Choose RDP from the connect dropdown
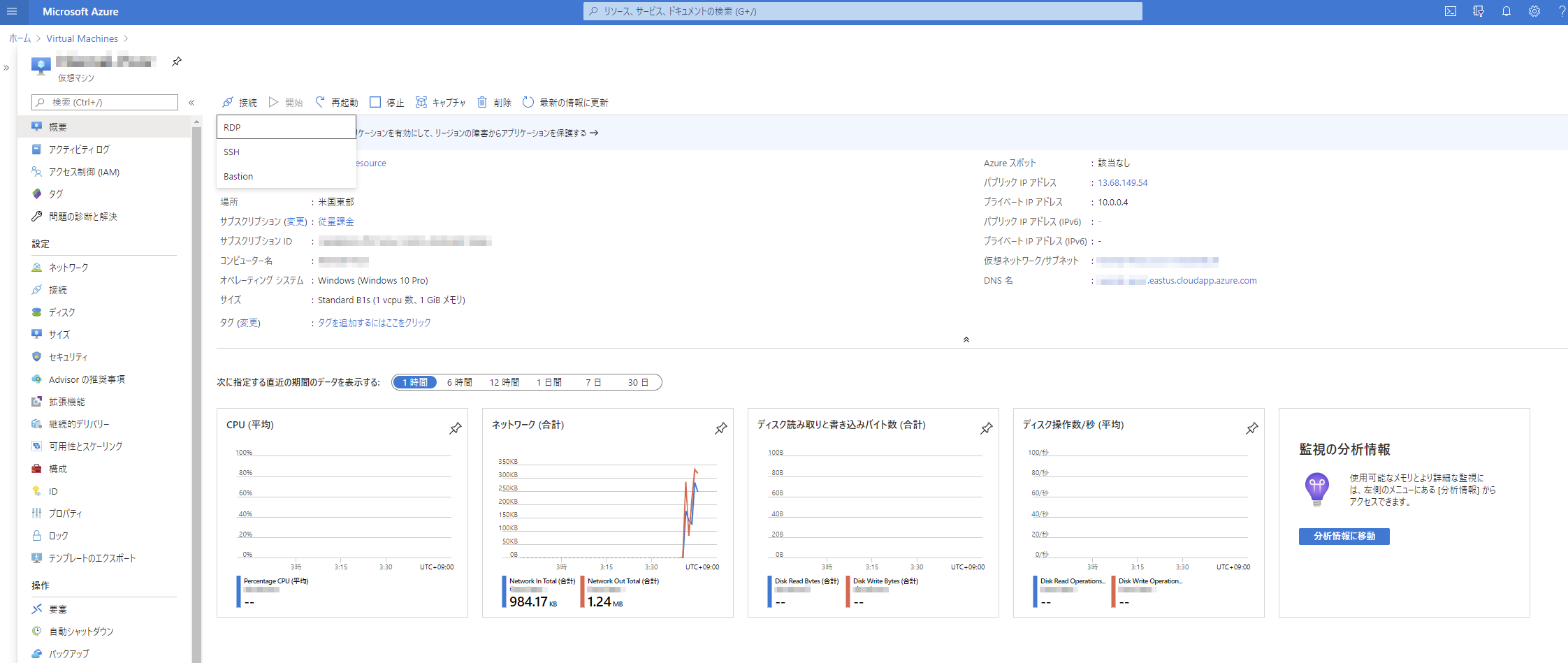Image resolution: width=1568 pixels, height=663 pixels. click(x=286, y=127)
